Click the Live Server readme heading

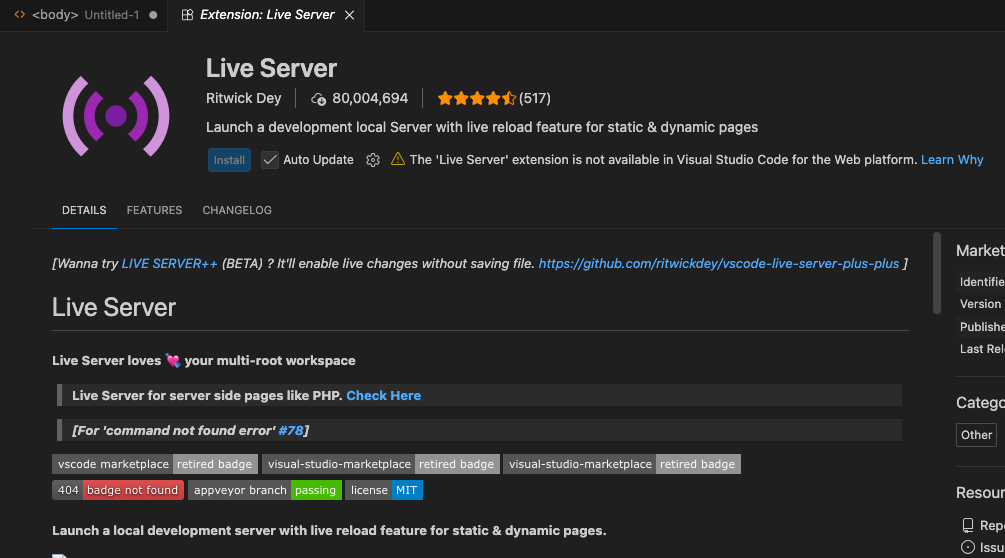point(114,308)
